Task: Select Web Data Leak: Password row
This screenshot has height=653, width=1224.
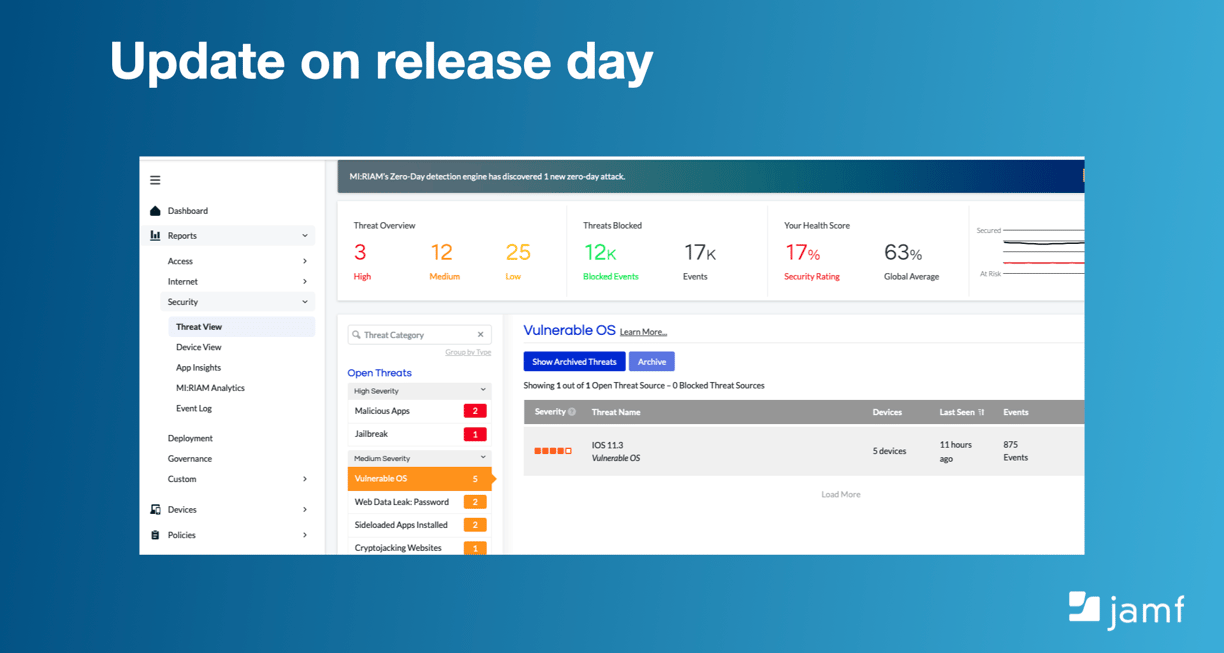Action: pyautogui.click(x=419, y=502)
